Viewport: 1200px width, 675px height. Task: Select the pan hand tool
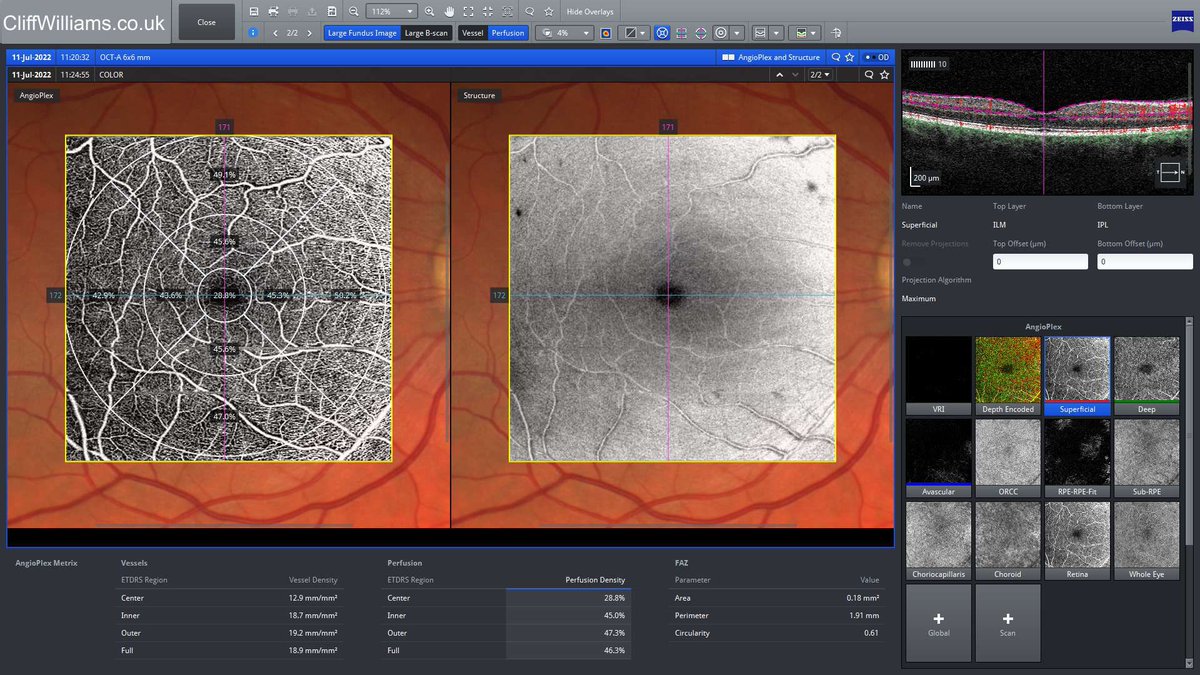[449, 11]
